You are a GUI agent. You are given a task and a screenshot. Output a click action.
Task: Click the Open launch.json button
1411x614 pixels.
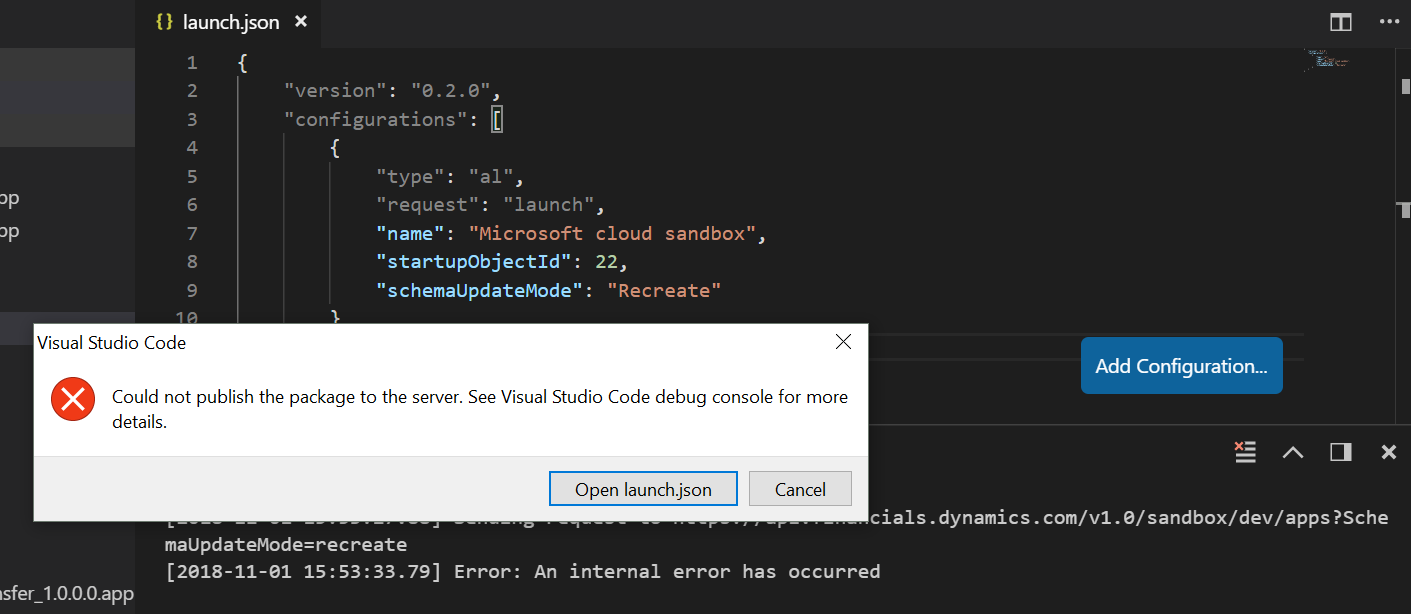pyautogui.click(x=643, y=489)
